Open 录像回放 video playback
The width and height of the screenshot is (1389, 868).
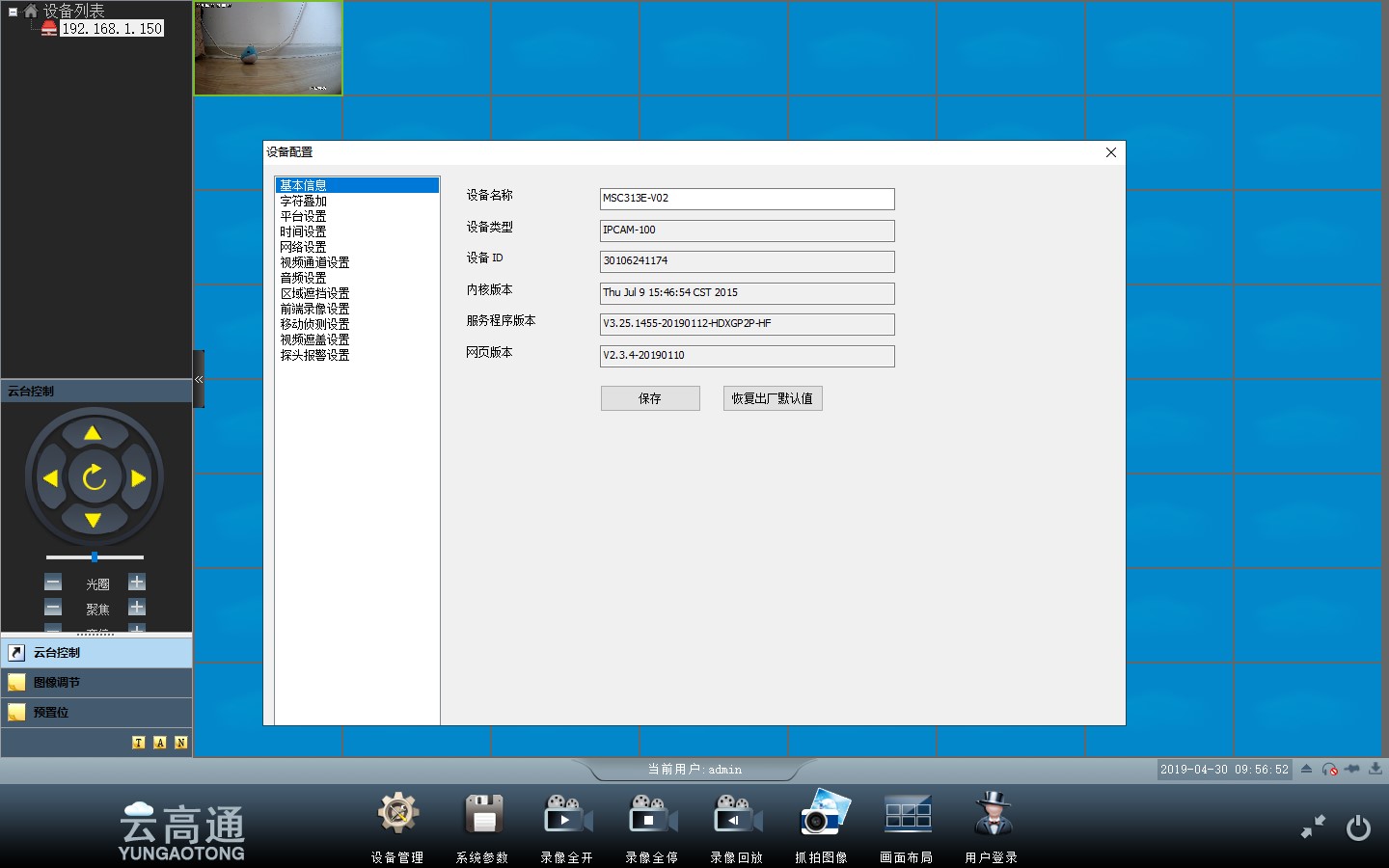[736, 827]
